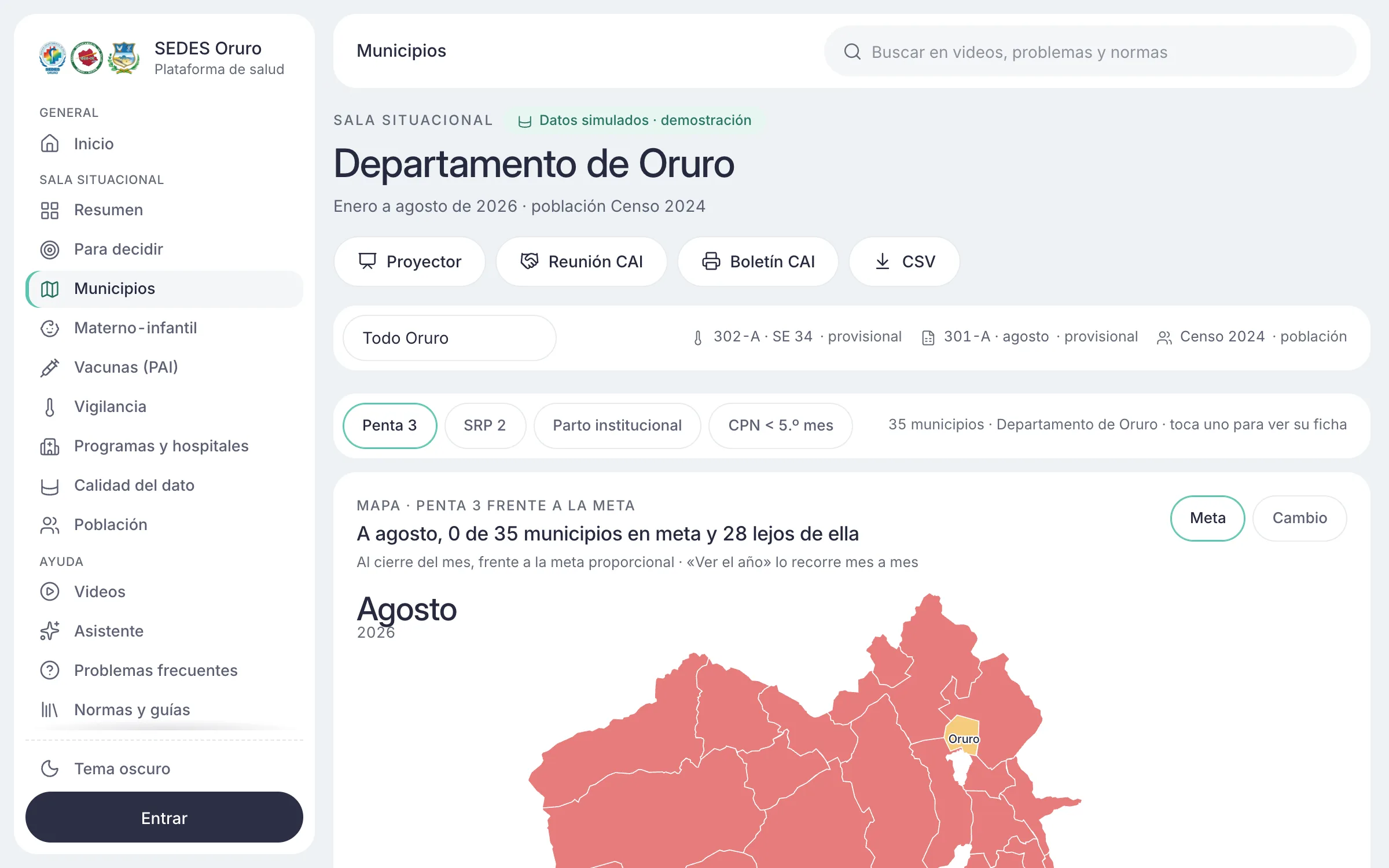Image resolution: width=1389 pixels, height=868 pixels.
Task: Switch map view to Meta
Action: pos(1207,518)
